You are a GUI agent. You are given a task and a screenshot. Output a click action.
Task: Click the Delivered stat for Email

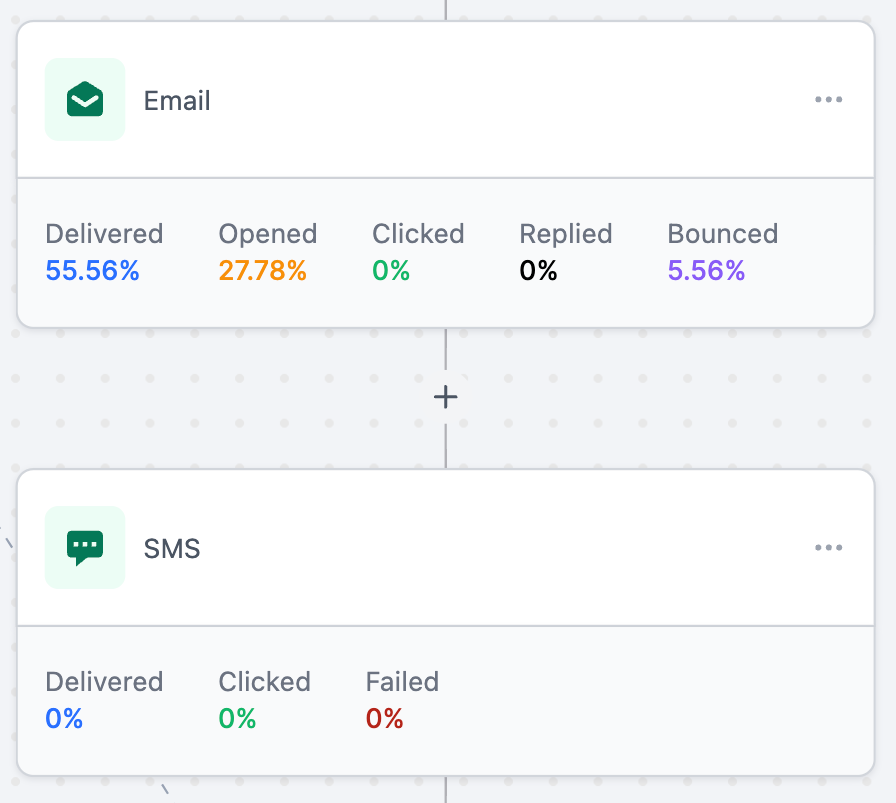(104, 250)
